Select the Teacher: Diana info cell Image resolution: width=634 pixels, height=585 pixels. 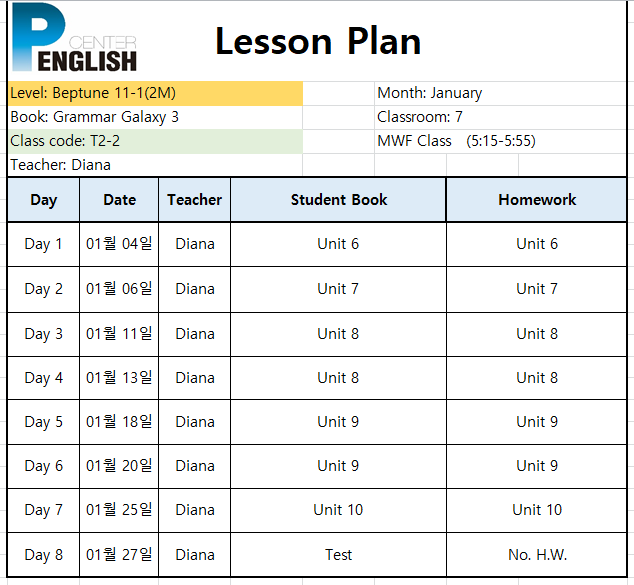click(155, 165)
